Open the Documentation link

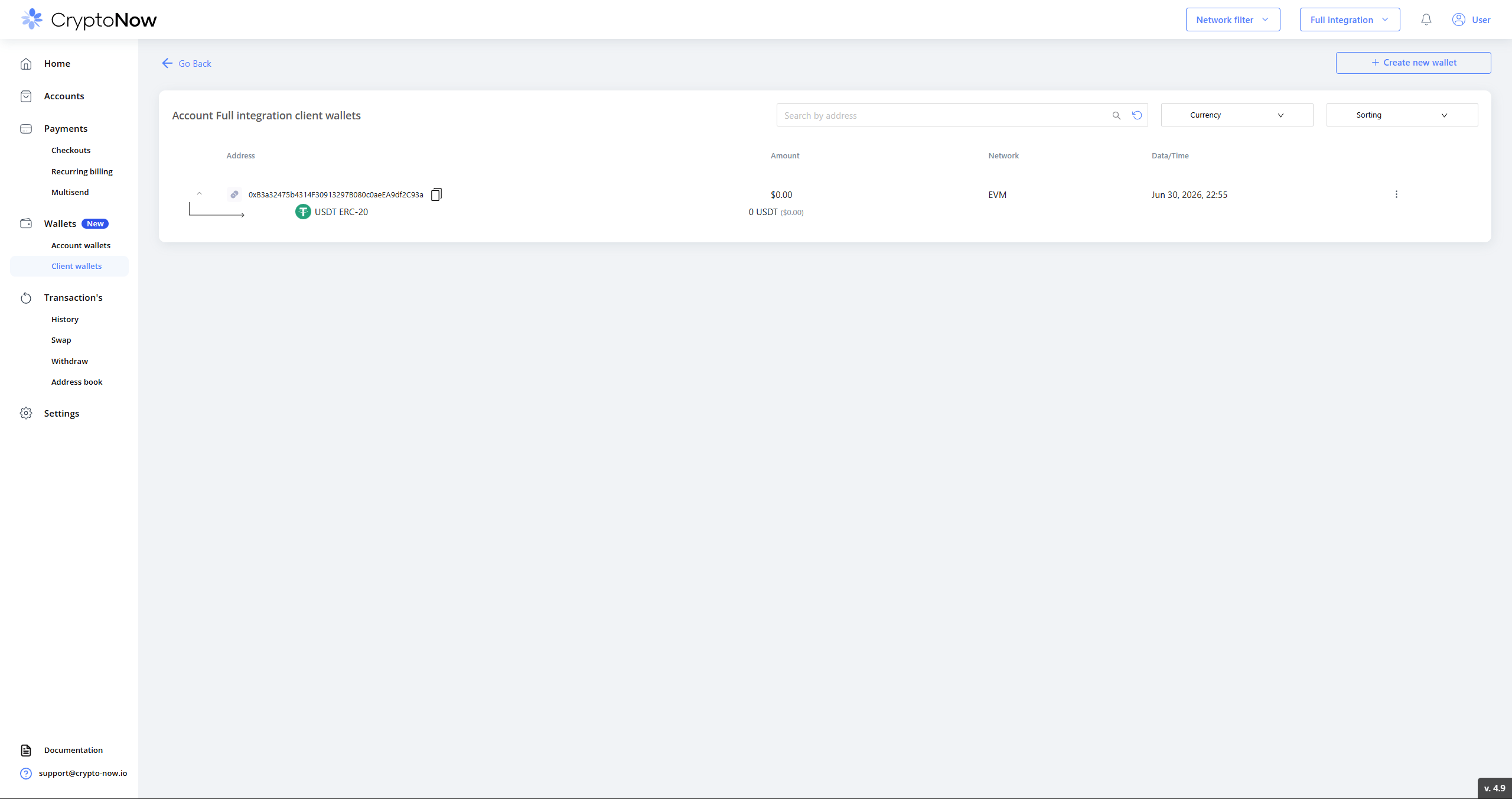point(73,750)
